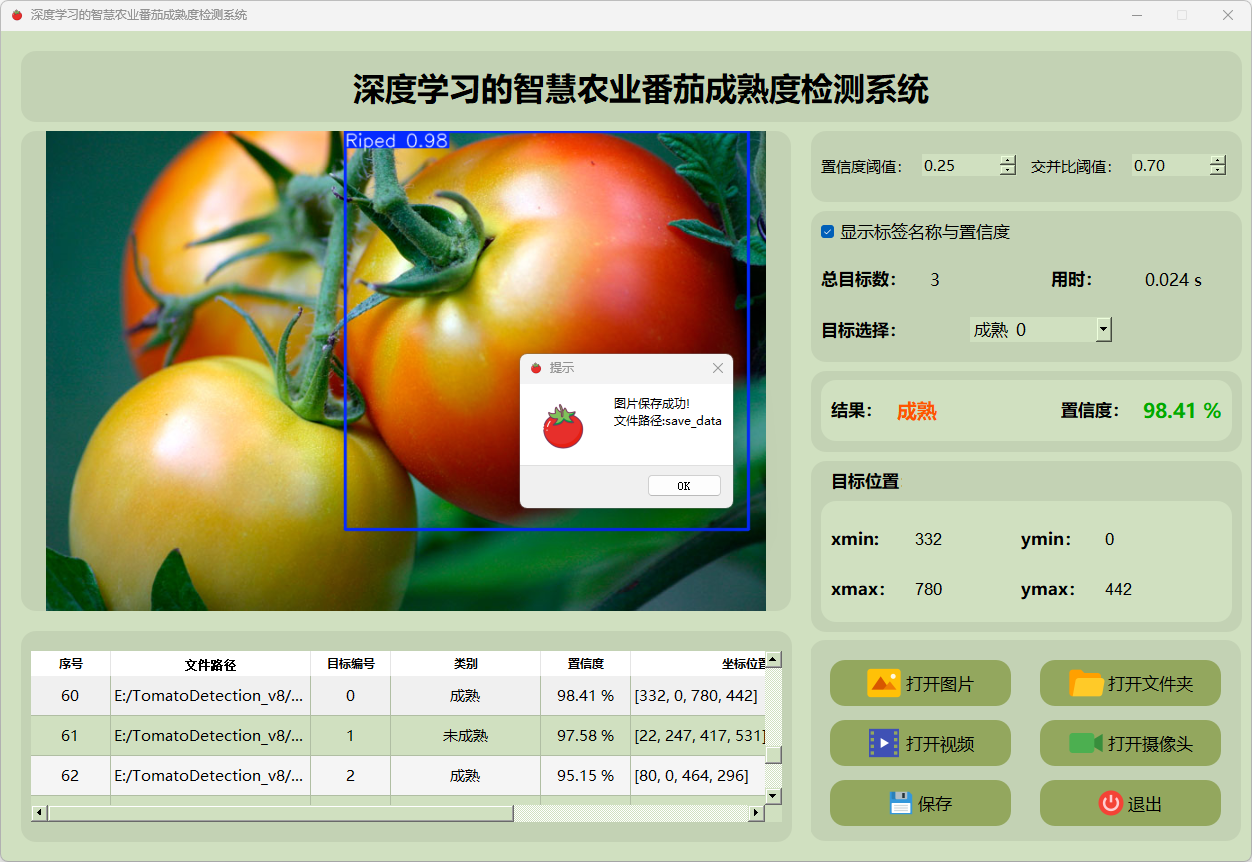Increase the confidence threshold with up arrow

[x=1007, y=160]
